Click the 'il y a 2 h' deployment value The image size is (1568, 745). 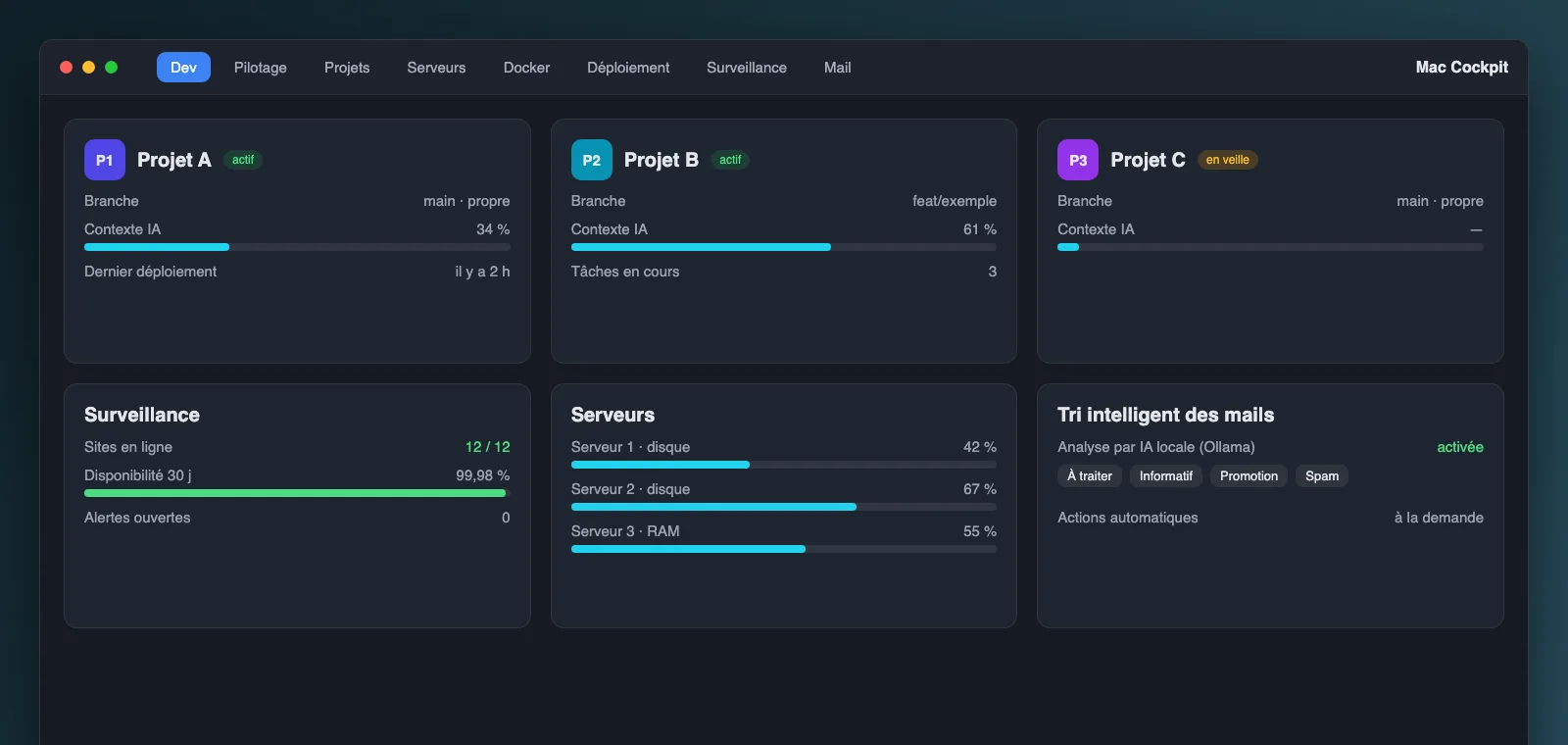(482, 272)
